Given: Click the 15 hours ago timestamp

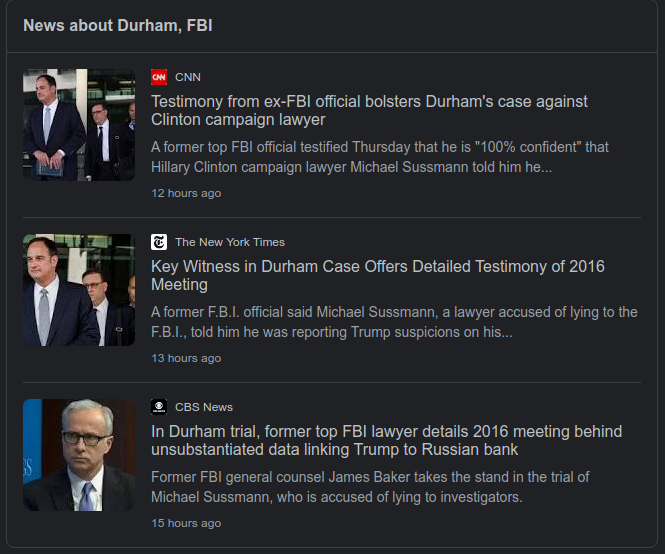Looking at the screenshot, I should 186,523.
